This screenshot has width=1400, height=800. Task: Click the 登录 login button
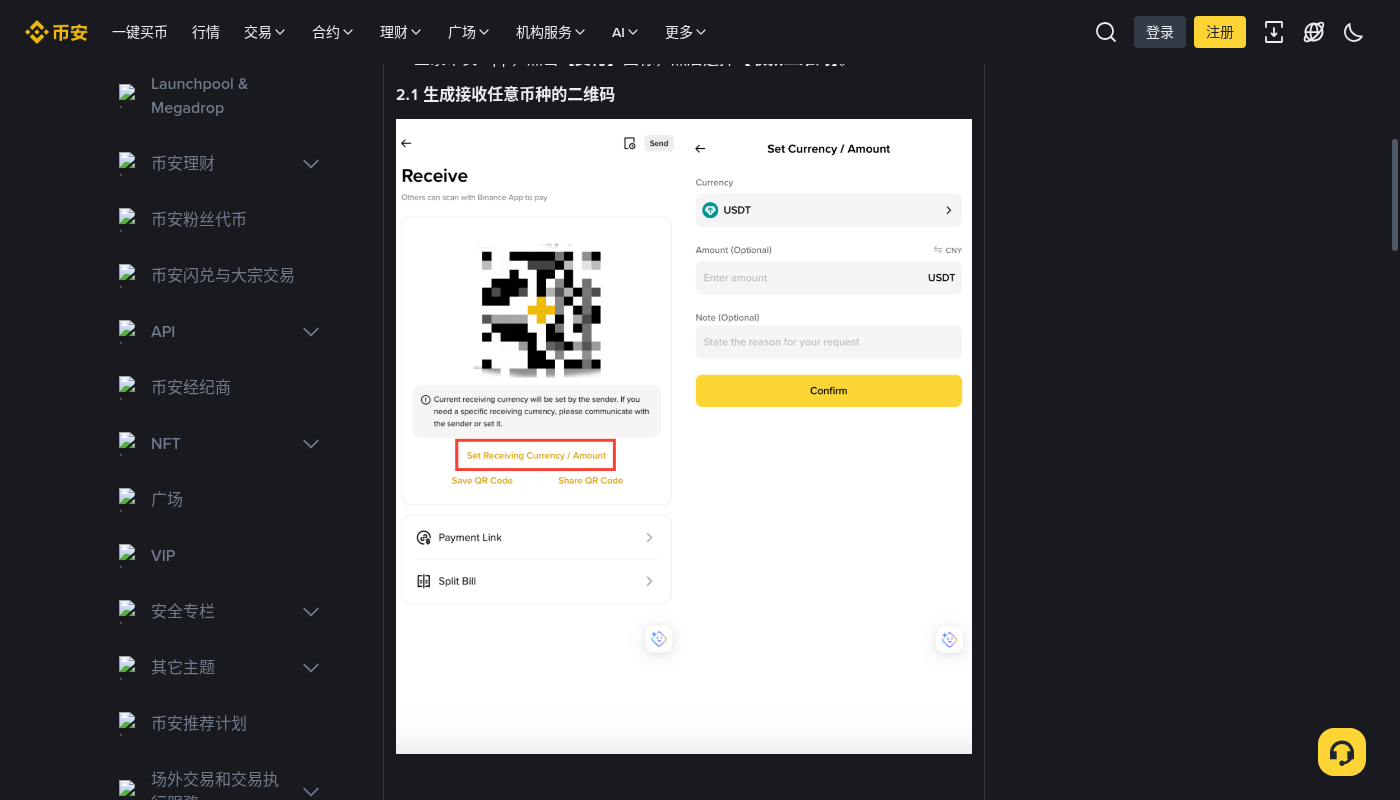click(1160, 32)
